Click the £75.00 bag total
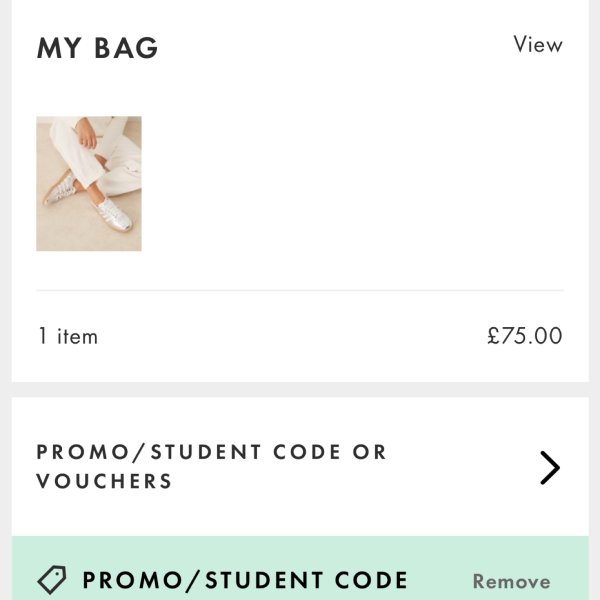Image resolution: width=600 pixels, height=600 pixels. (x=525, y=336)
